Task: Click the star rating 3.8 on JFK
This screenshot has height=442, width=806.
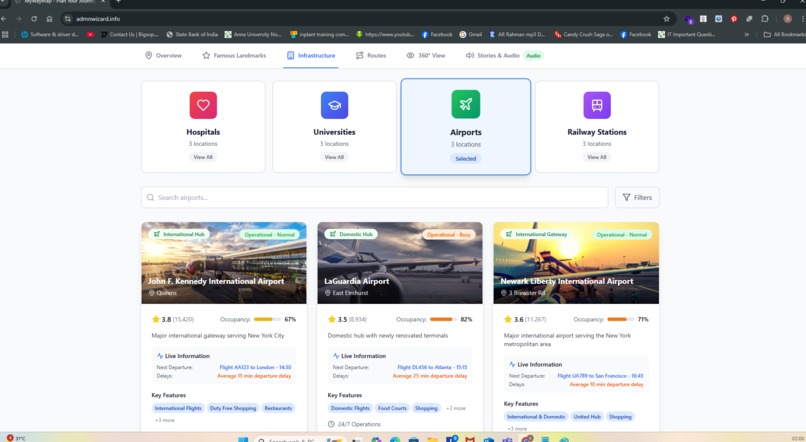Action: click(161, 319)
